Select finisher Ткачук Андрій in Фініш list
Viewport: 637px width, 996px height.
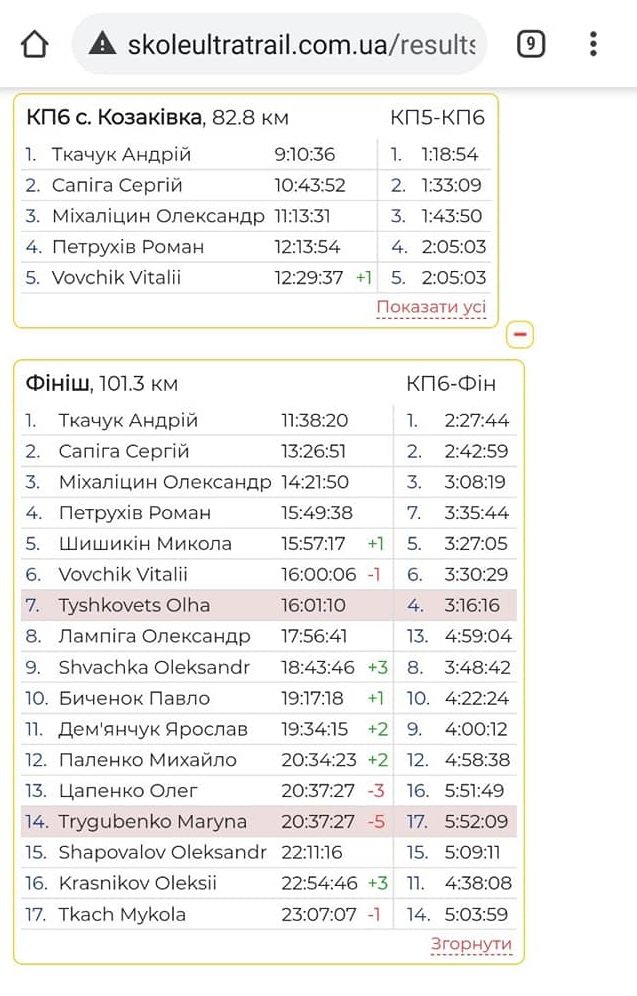[128, 421]
